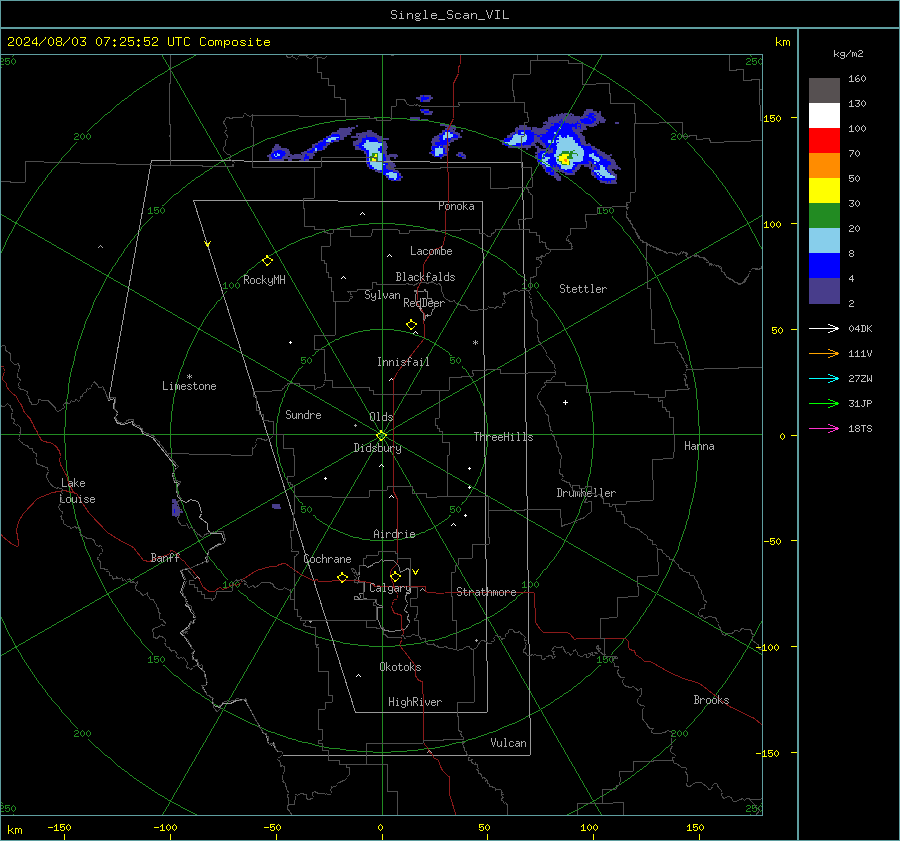900x841 pixels.
Task: Click the gray 130-160 kg/m2 legend swatch
Action: tap(824, 90)
